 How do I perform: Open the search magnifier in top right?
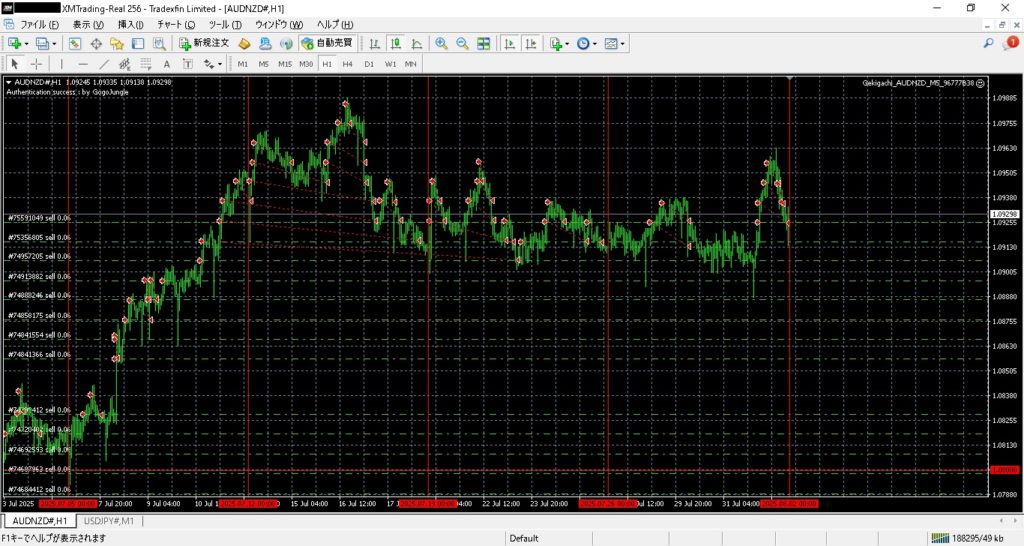pos(988,44)
